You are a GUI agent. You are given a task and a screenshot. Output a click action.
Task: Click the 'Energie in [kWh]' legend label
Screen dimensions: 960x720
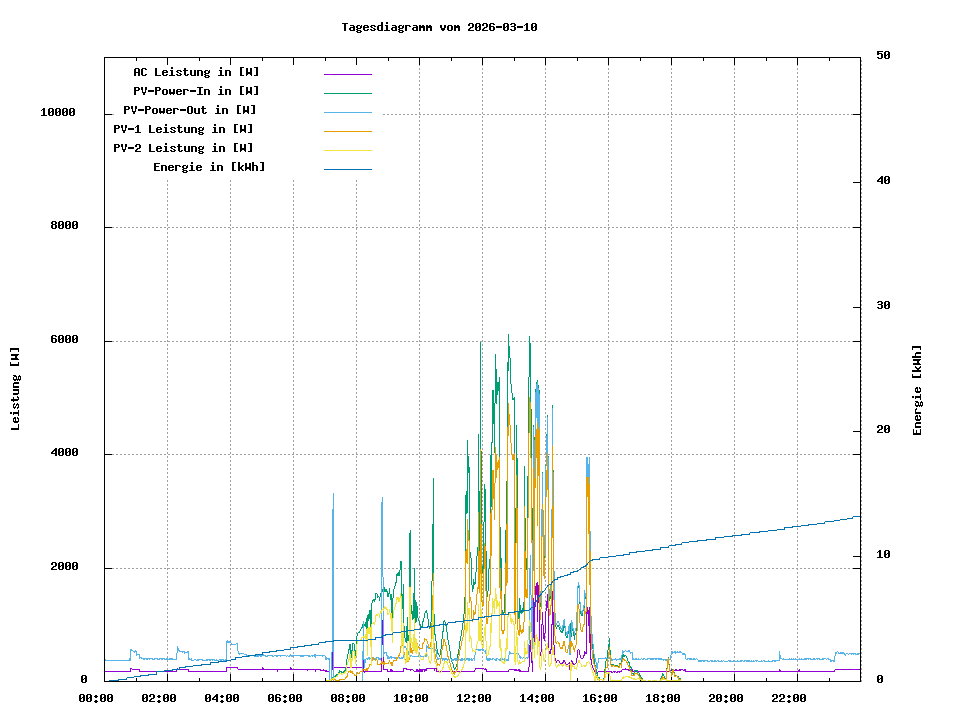click(209, 167)
